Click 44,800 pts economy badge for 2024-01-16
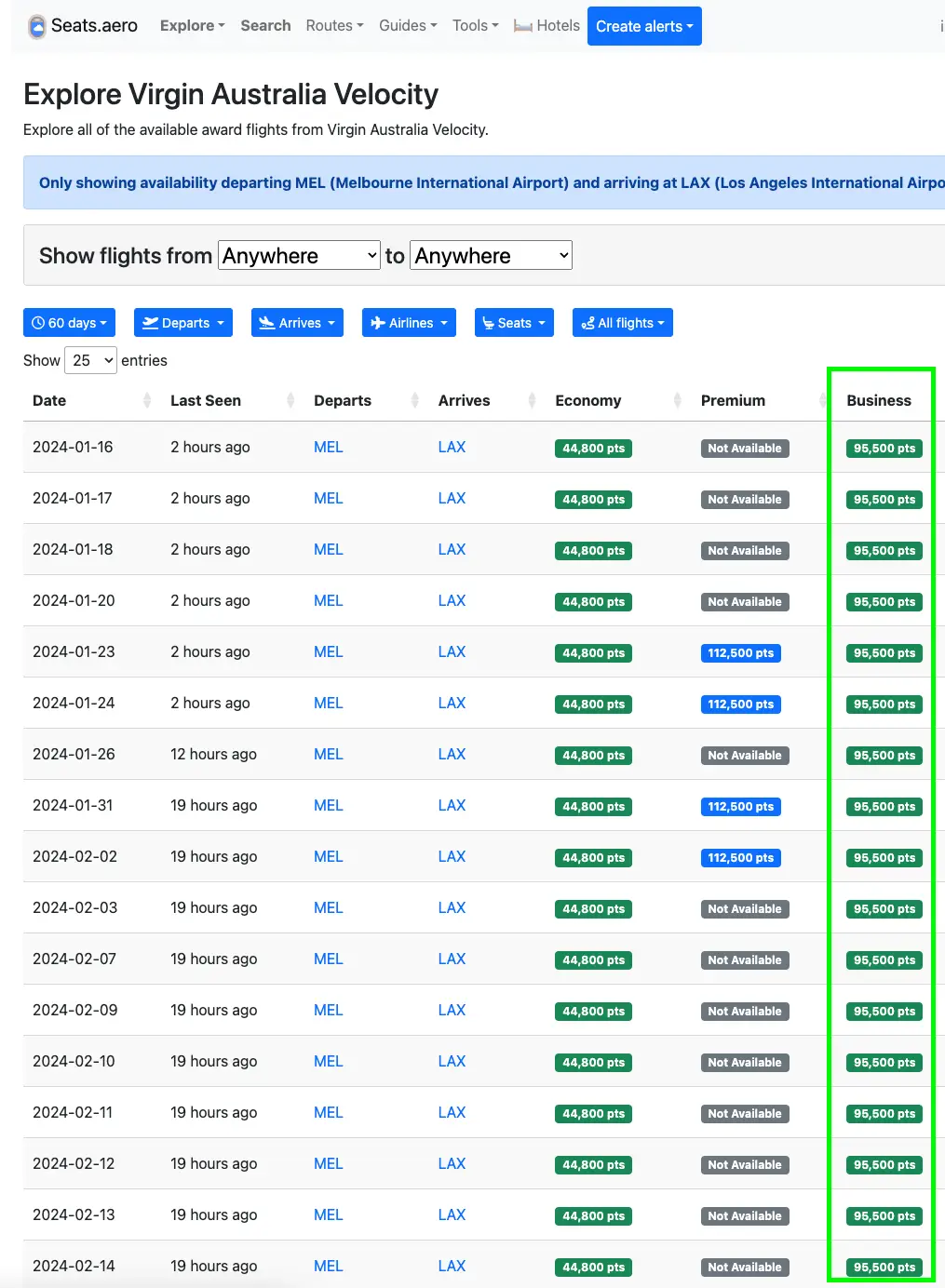 (594, 449)
